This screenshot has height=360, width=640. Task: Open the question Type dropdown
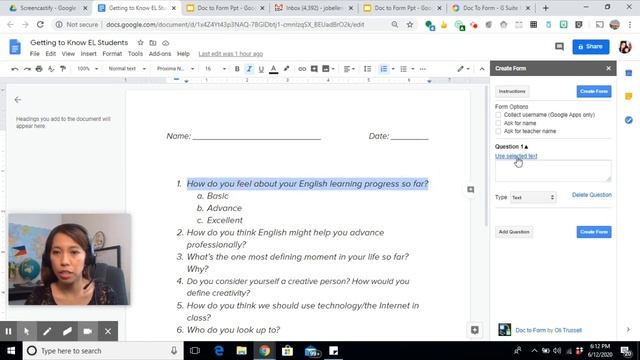[533, 198]
